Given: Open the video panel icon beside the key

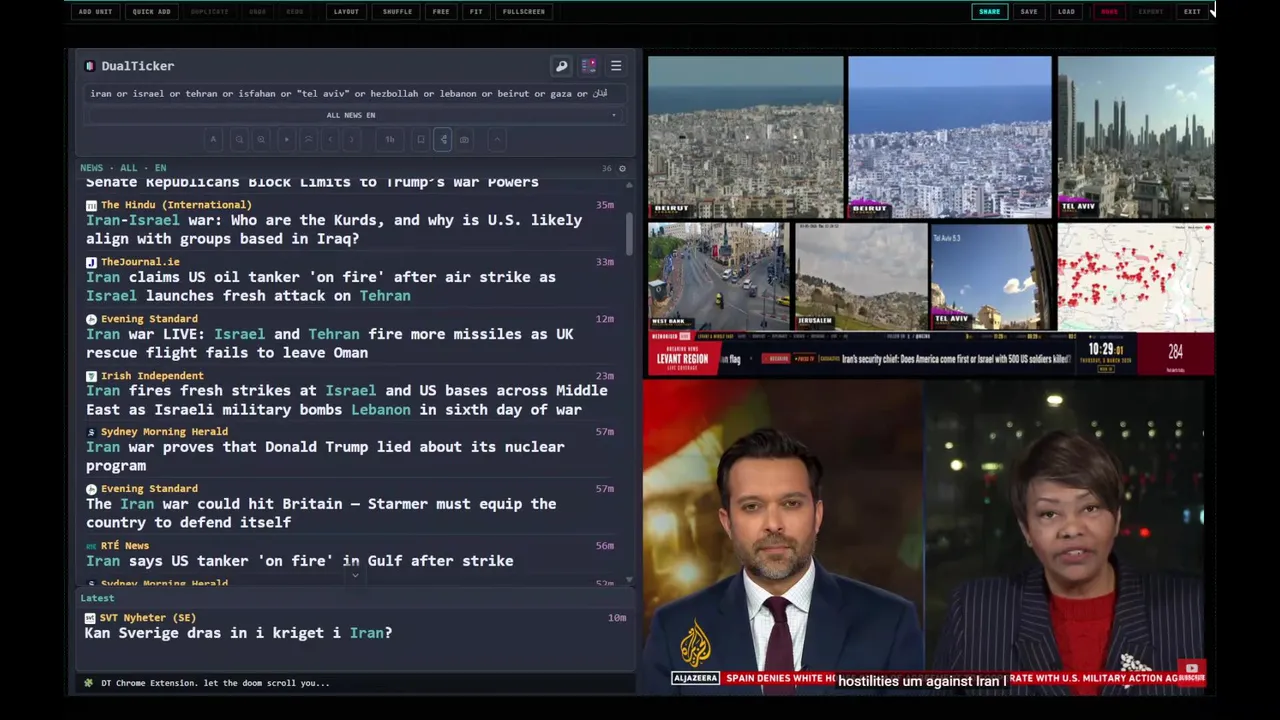Looking at the screenshot, I should (x=588, y=66).
